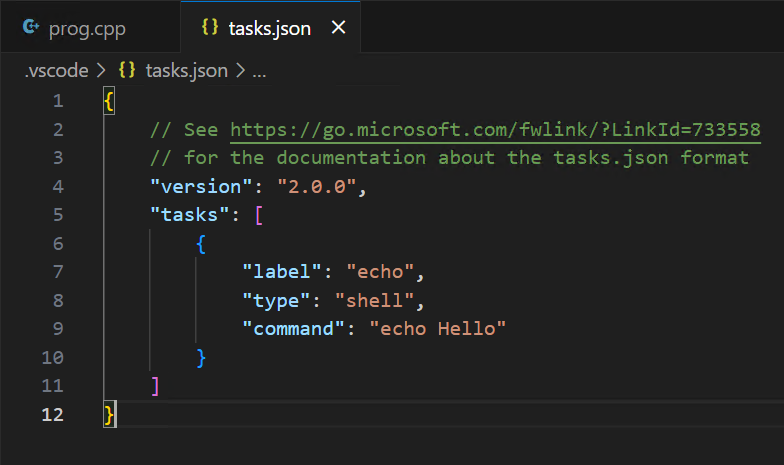Open the .vscode breadcrumb folder
The width and height of the screenshot is (784, 465).
[x=56, y=70]
